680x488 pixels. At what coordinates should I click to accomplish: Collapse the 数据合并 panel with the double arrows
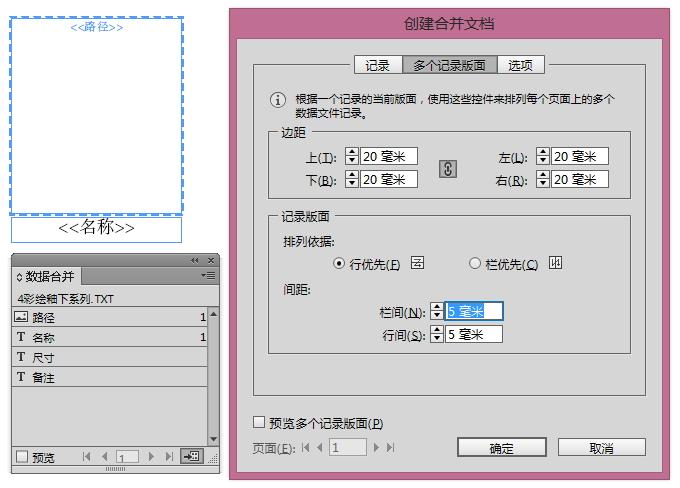[195, 260]
